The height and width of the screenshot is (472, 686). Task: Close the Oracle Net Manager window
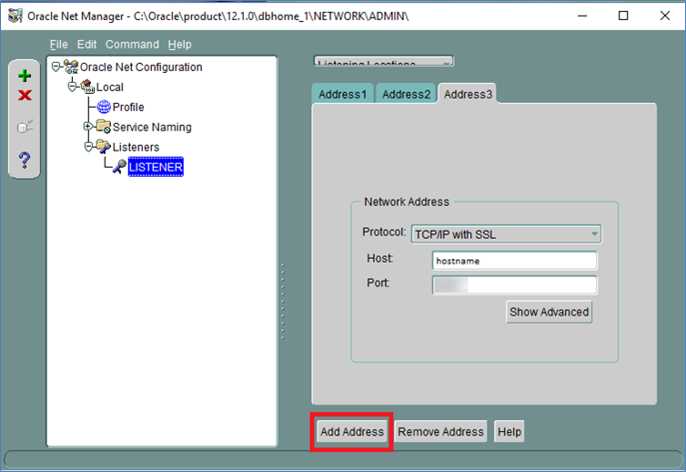pyautogui.click(x=665, y=16)
